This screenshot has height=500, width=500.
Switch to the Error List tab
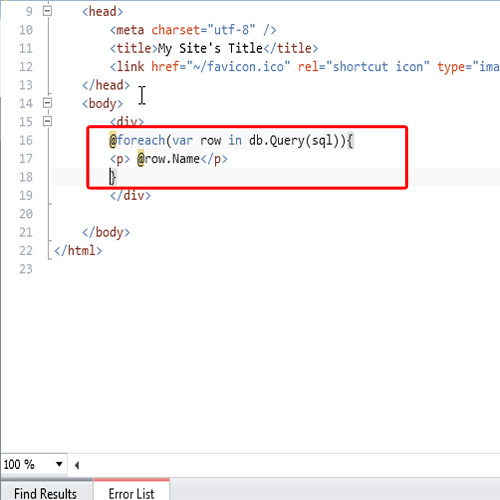point(131,493)
